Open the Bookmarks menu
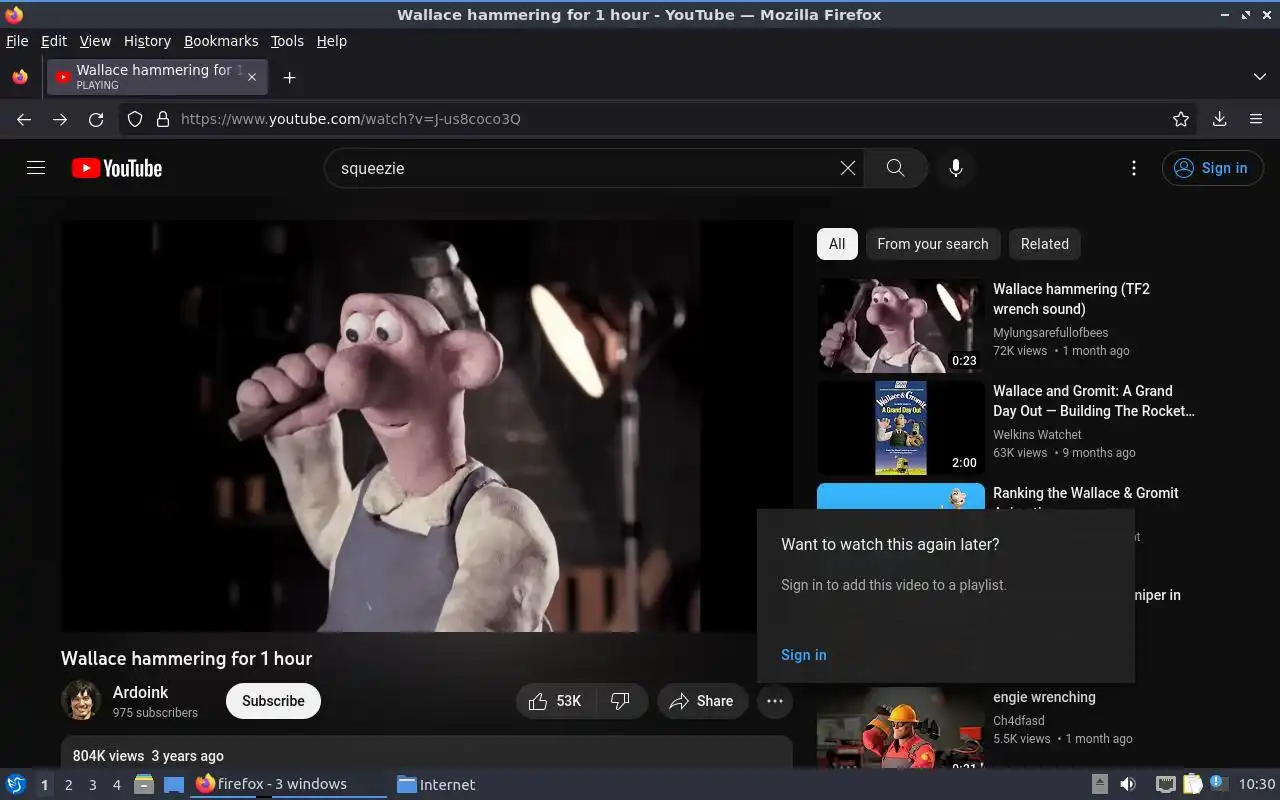 [221, 41]
